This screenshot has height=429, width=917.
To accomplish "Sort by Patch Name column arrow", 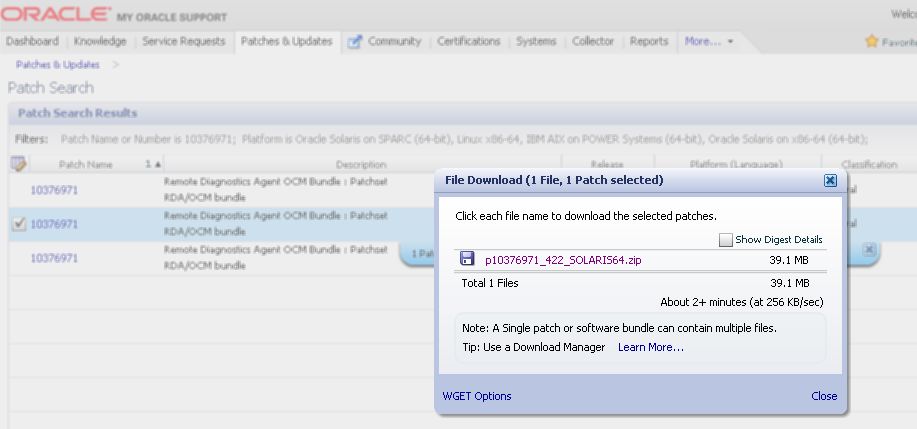I will click(x=158, y=164).
